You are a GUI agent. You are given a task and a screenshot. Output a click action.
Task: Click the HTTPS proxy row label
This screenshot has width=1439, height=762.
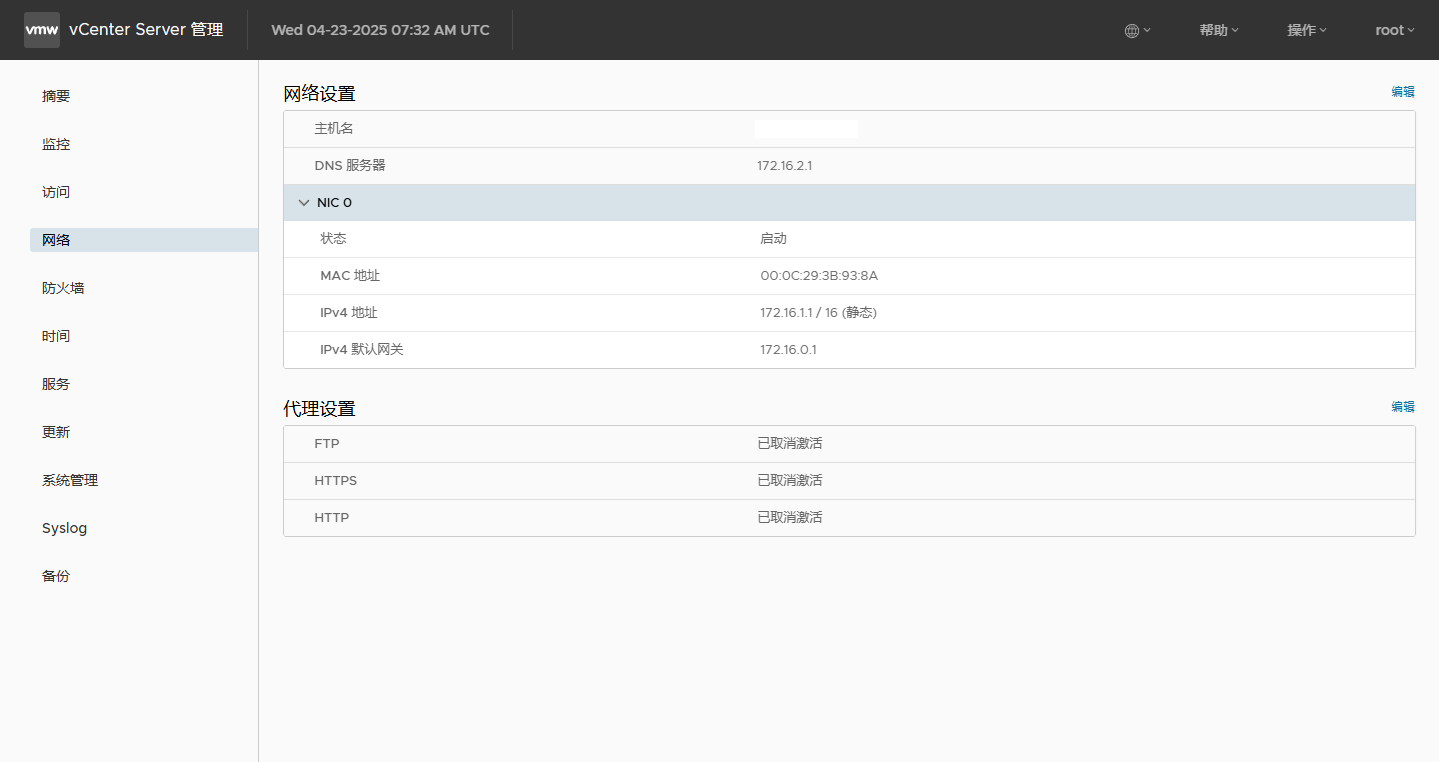click(335, 481)
